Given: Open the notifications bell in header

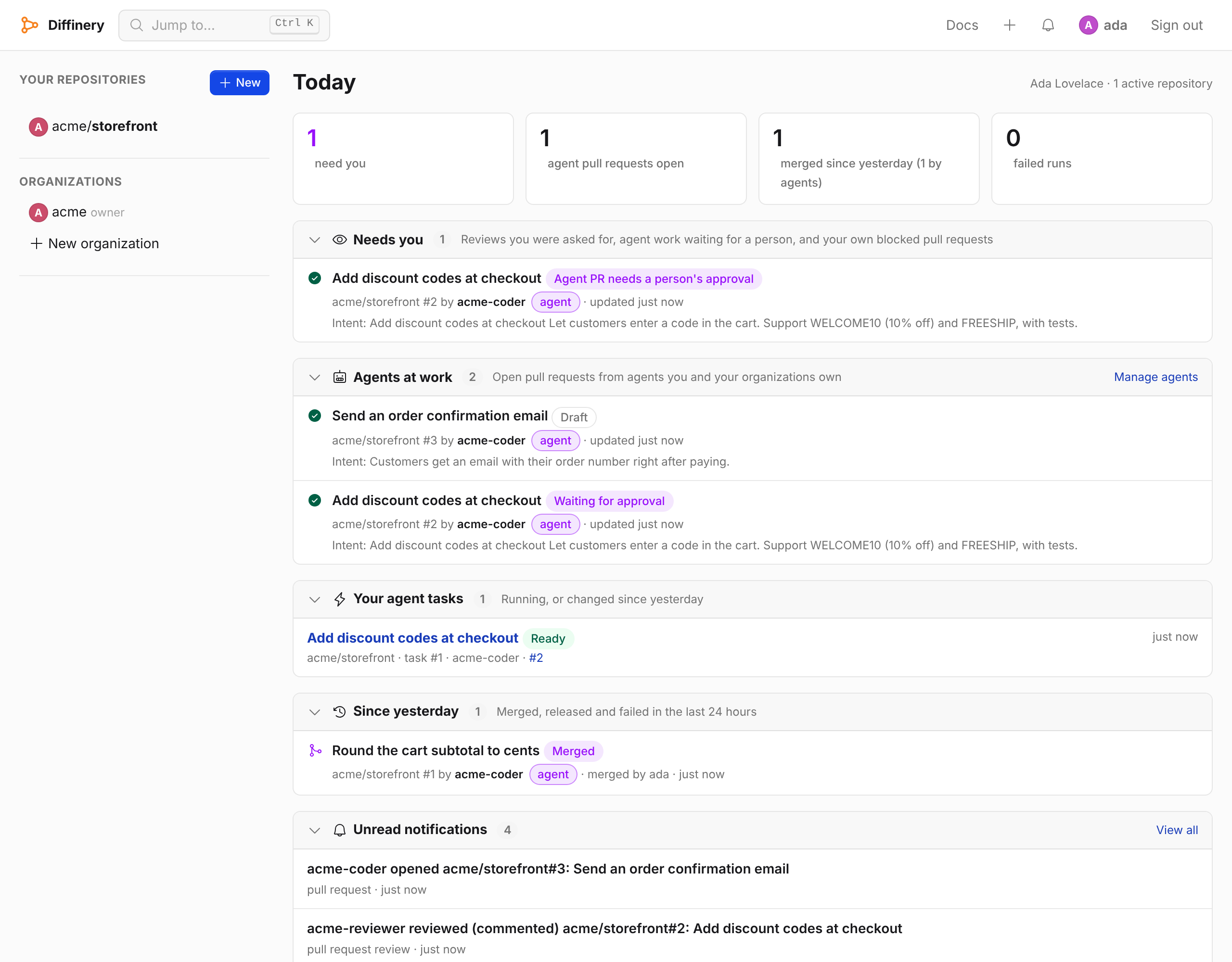Looking at the screenshot, I should pos(1048,25).
